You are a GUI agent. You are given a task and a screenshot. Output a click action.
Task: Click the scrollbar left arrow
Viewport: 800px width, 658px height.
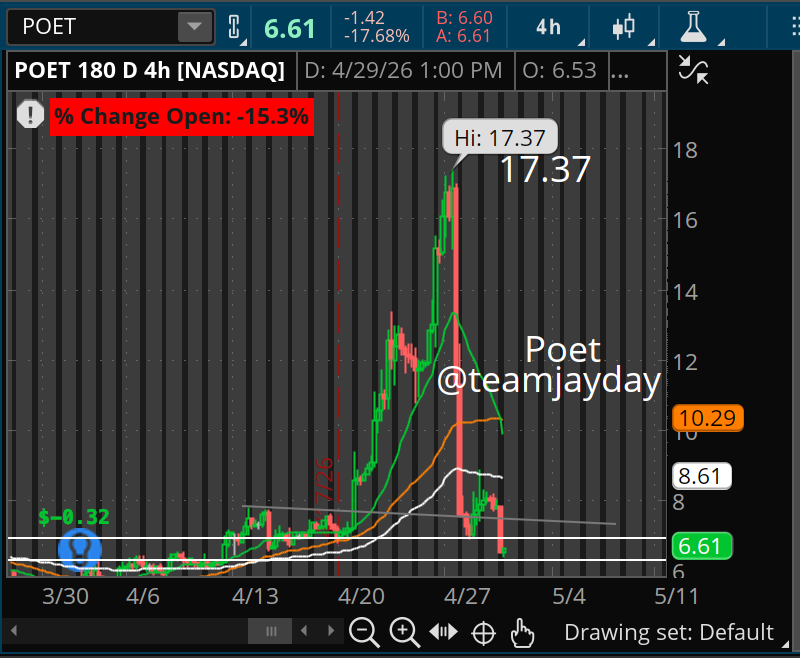click(x=14, y=631)
